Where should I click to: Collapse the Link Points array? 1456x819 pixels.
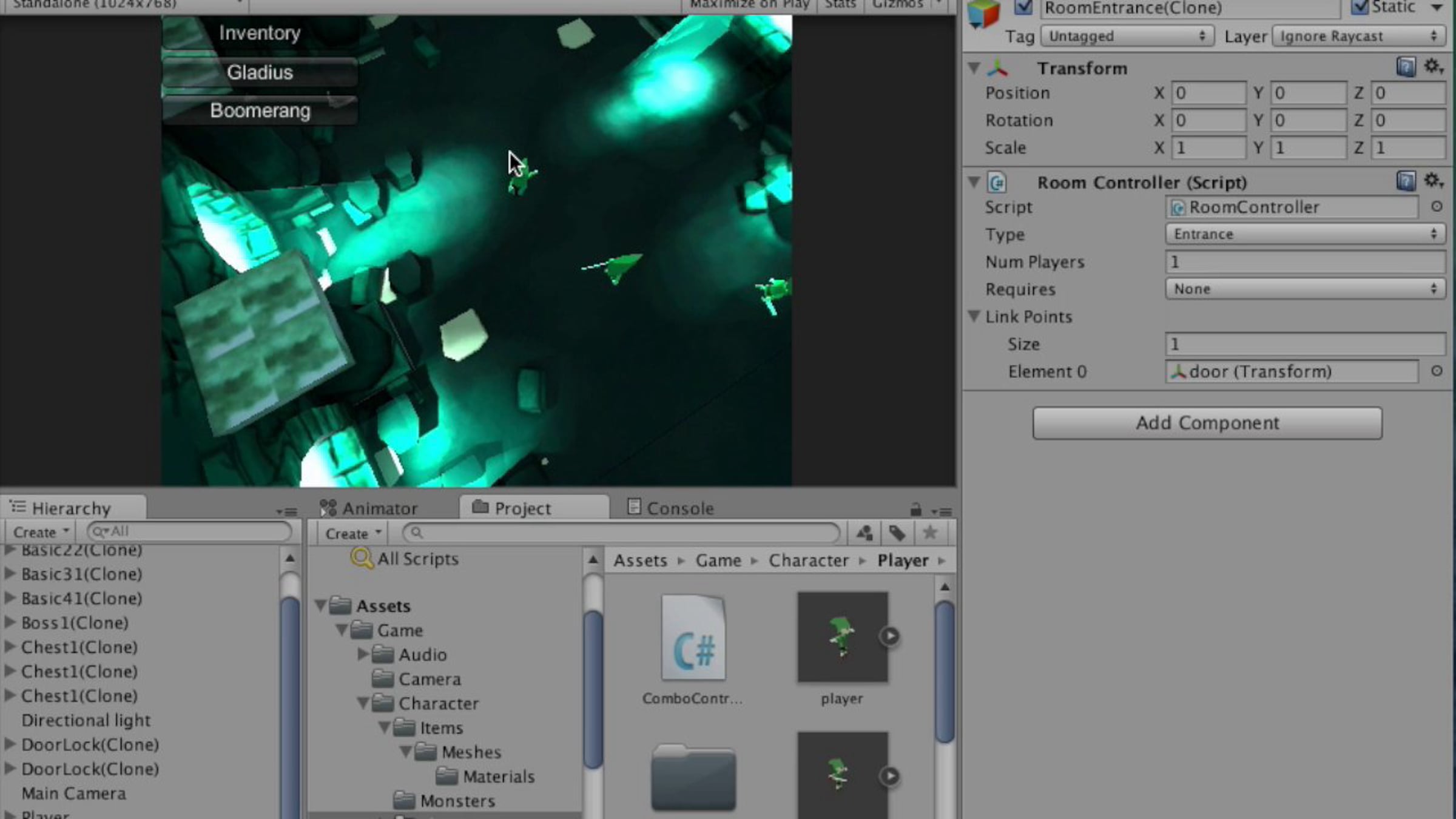(x=974, y=316)
